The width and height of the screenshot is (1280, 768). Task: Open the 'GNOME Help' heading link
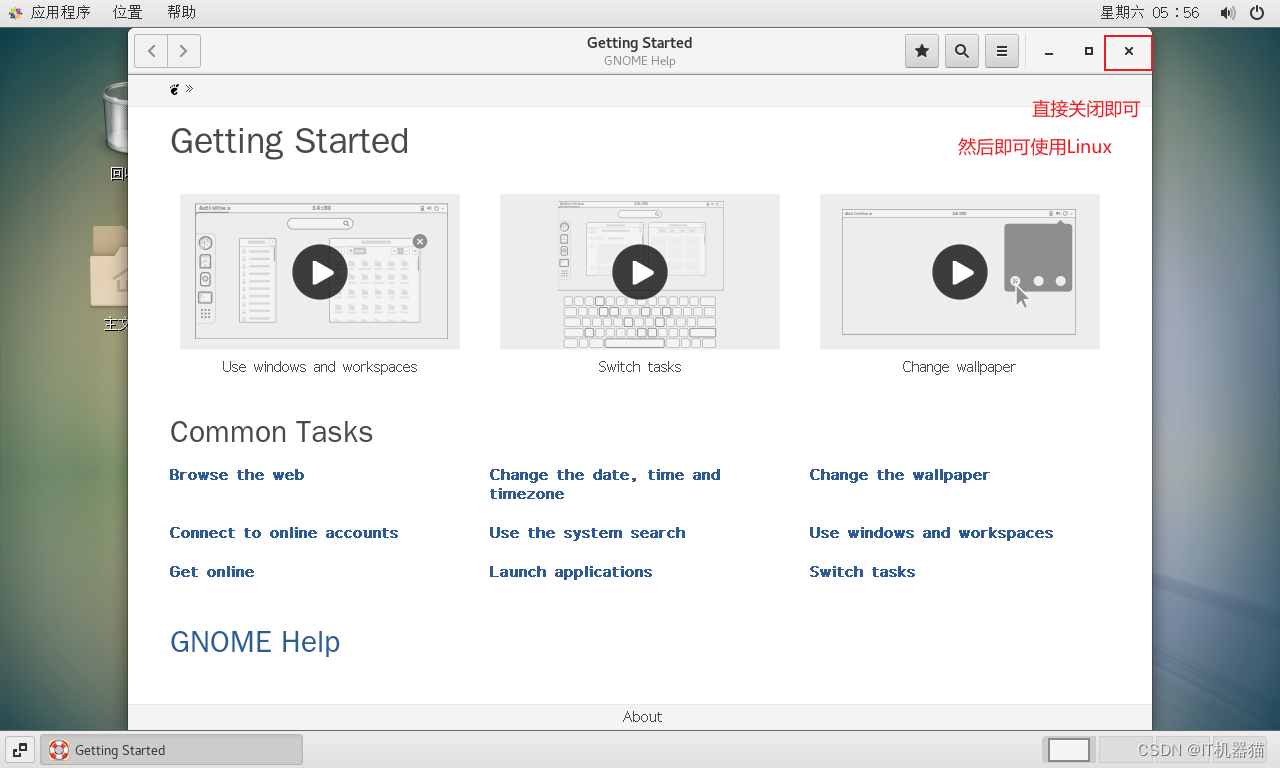pyautogui.click(x=255, y=642)
